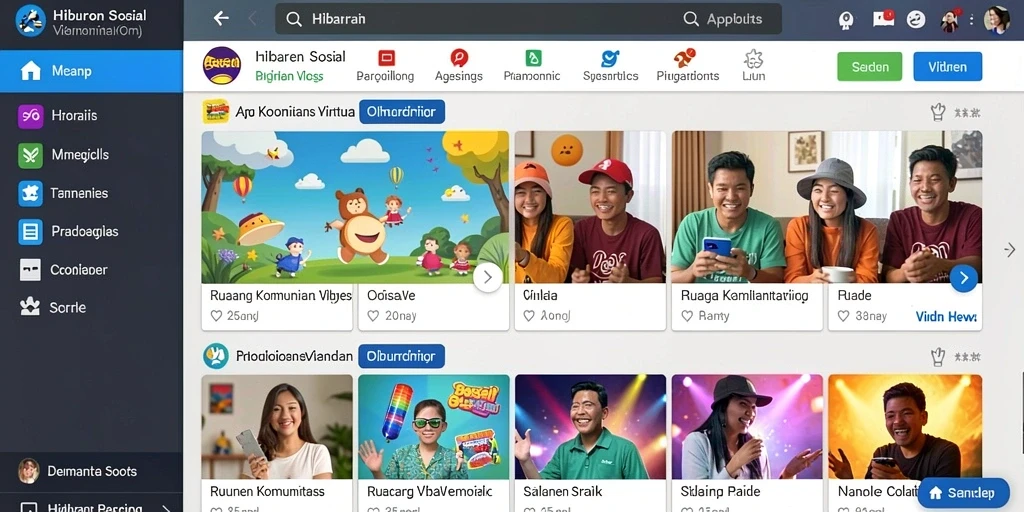Click the Olburndriior button in second section
1024x512 pixels.
(402, 357)
